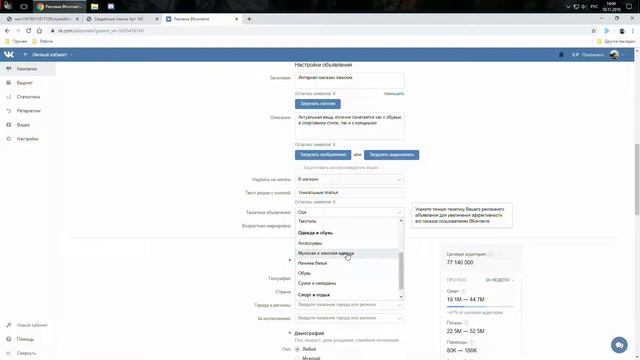Open Новый кабинет icon in sidebar
Viewport: 640px width, 360px height.
(9, 325)
